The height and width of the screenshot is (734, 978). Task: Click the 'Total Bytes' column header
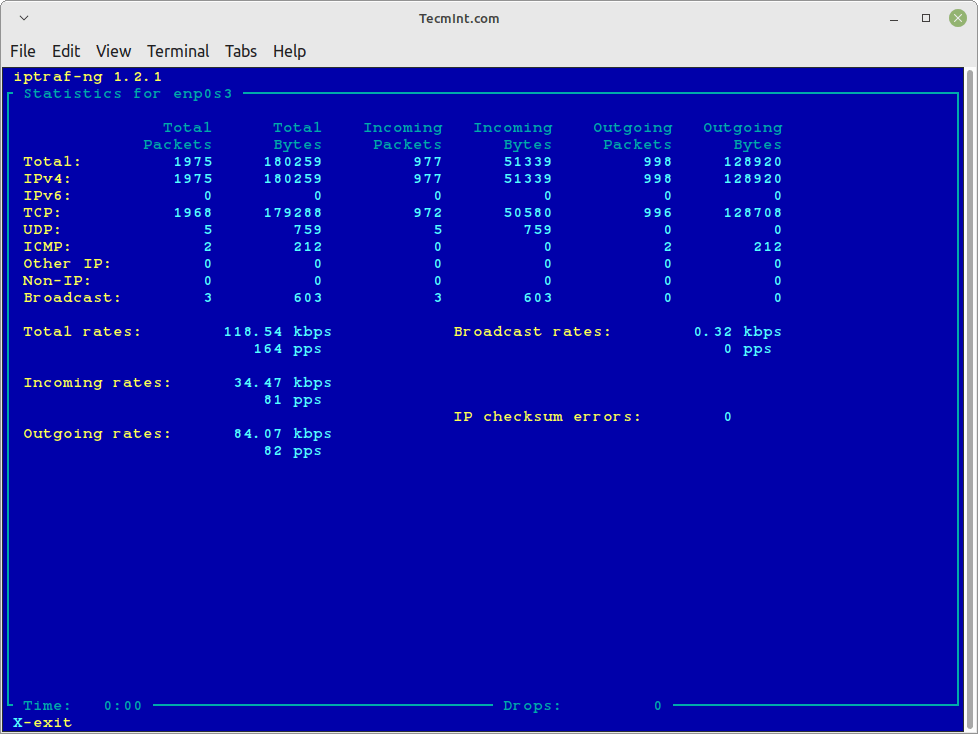(x=298, y=136)
